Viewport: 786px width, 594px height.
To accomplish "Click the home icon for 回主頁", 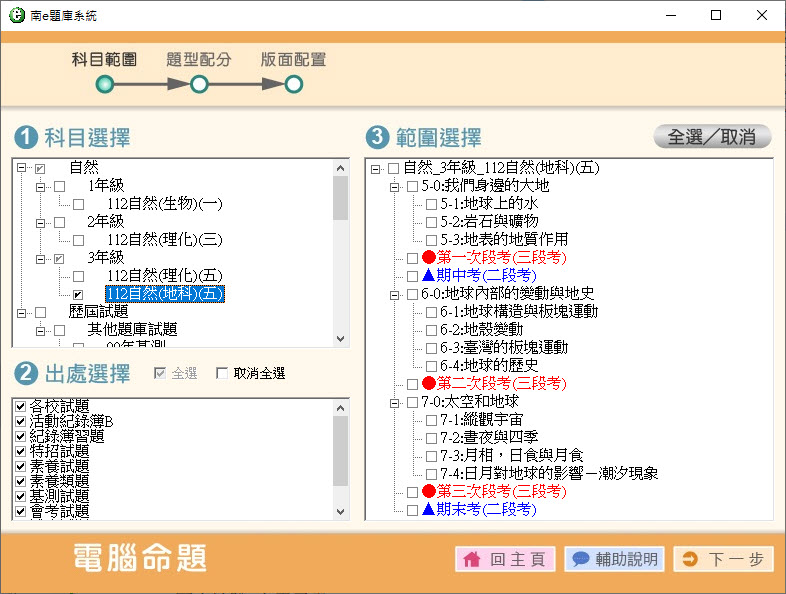I will click(x=473, y=560).
